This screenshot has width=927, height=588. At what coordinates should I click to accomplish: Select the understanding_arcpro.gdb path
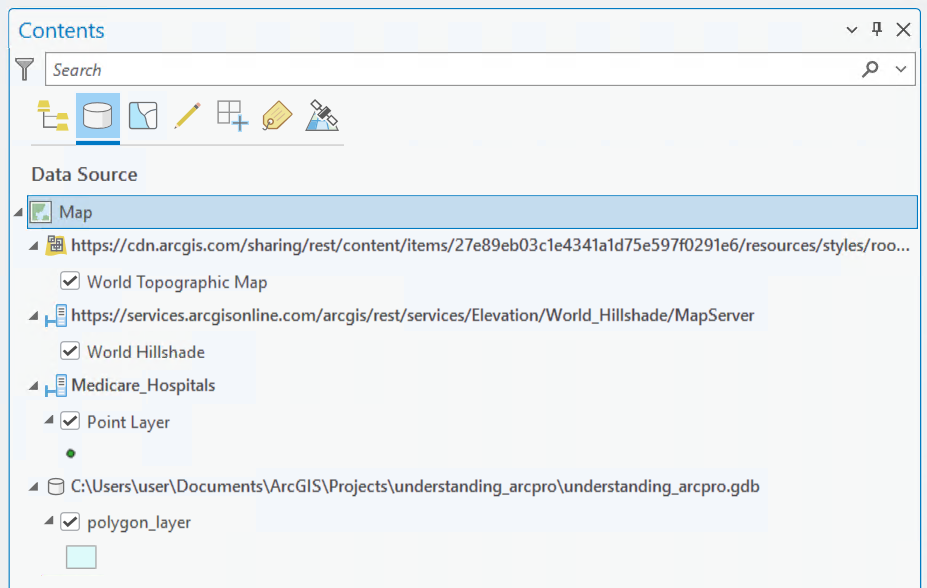point(415,486)
